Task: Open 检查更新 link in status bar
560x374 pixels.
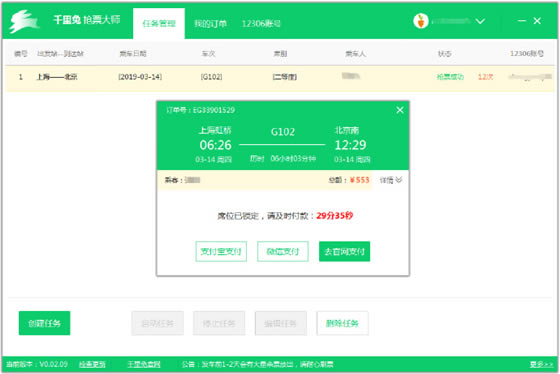Action: point(92,364)
